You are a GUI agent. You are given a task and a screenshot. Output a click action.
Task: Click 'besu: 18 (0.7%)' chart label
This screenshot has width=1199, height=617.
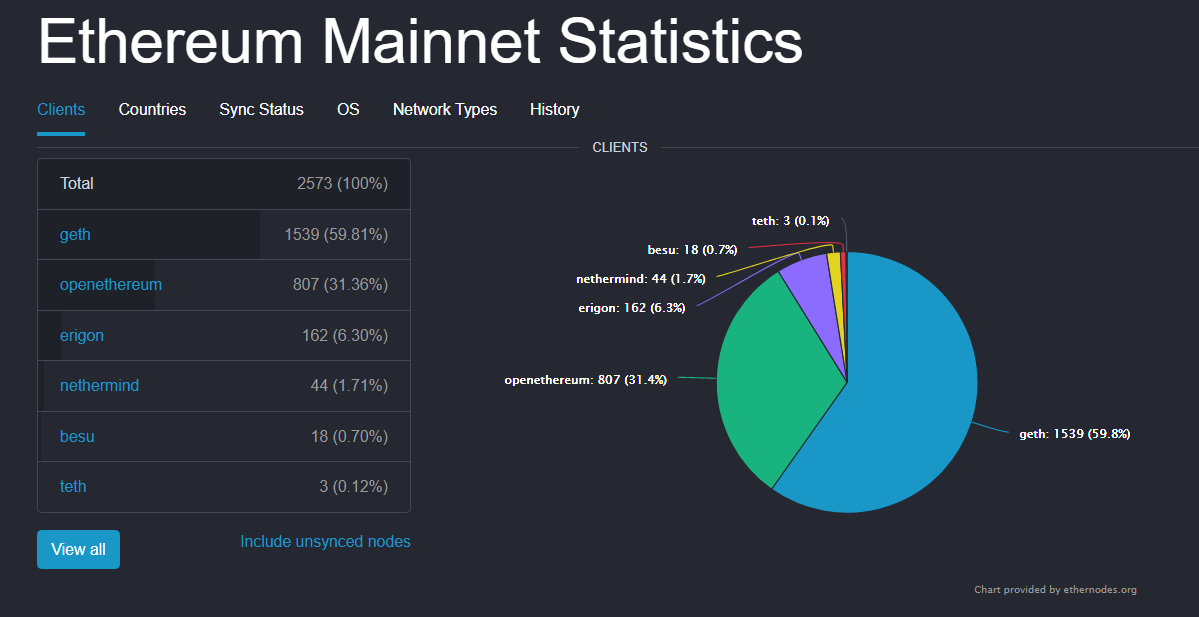(x=692, y=249)
